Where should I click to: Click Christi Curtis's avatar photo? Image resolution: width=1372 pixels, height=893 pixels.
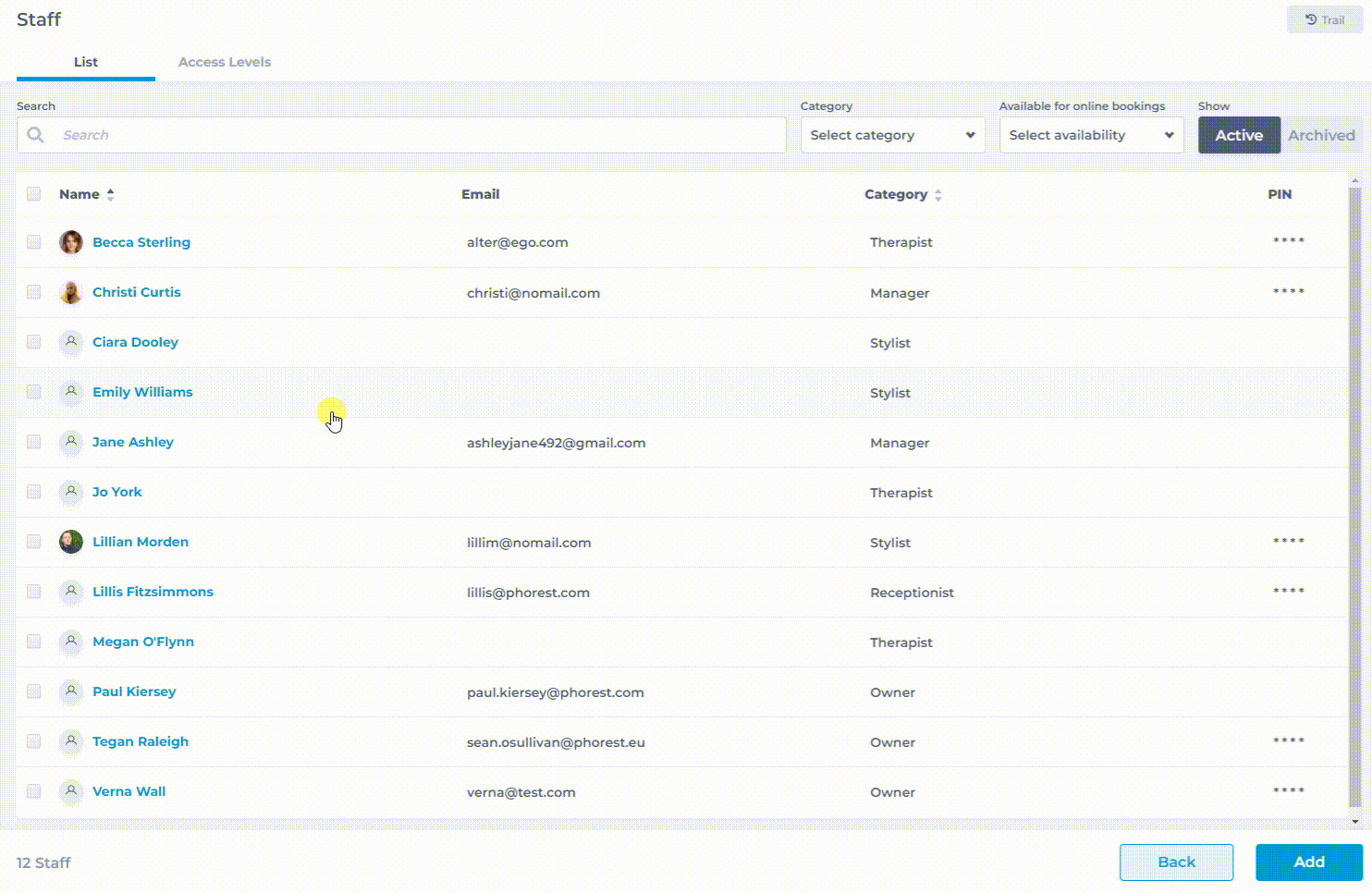point(71,292)
